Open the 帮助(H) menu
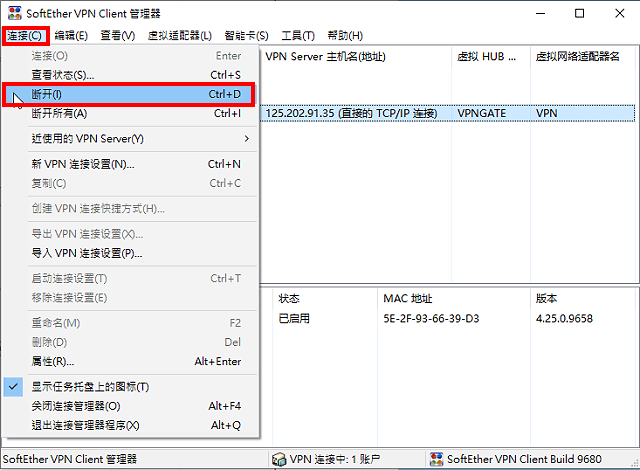This screenshot has width=640, height=470. [x=345, y=36]
